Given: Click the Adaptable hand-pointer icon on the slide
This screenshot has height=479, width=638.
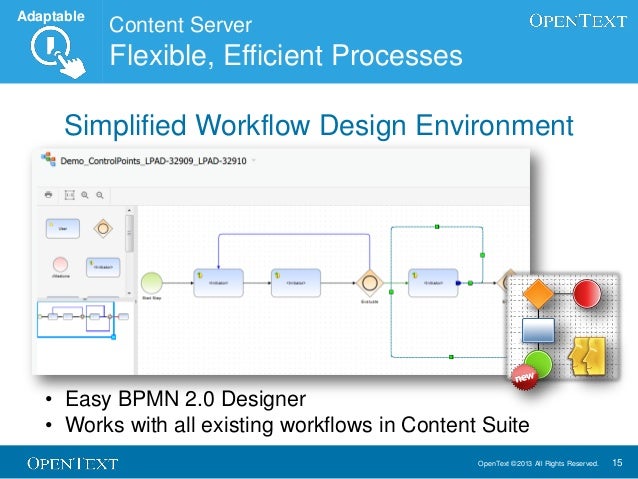Looking at the screenshot, I should (x=58, y=52).
